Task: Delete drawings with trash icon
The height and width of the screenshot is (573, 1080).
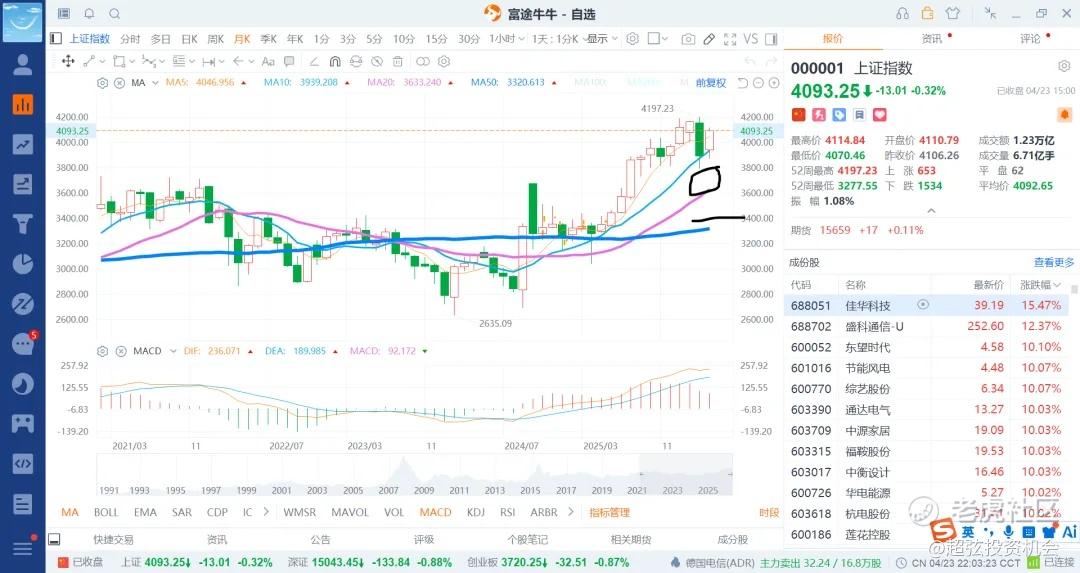Action: click(397, 61)
